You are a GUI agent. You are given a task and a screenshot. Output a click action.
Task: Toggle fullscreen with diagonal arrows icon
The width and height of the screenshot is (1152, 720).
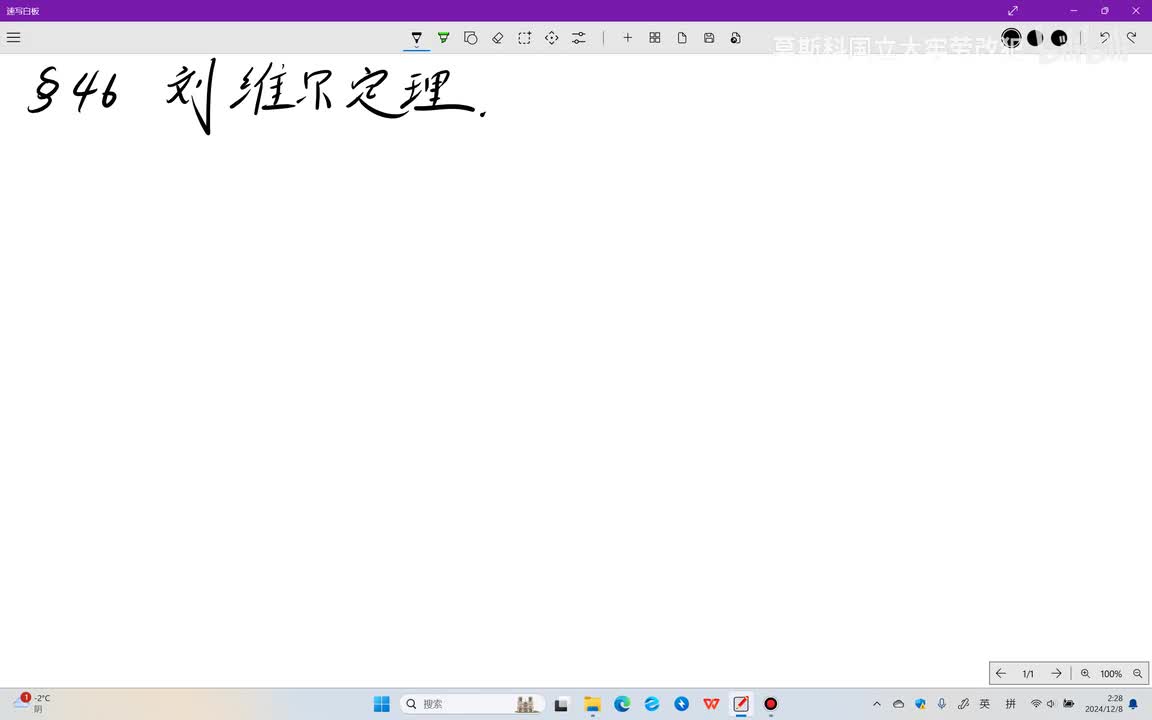[x=1012, y=10]
